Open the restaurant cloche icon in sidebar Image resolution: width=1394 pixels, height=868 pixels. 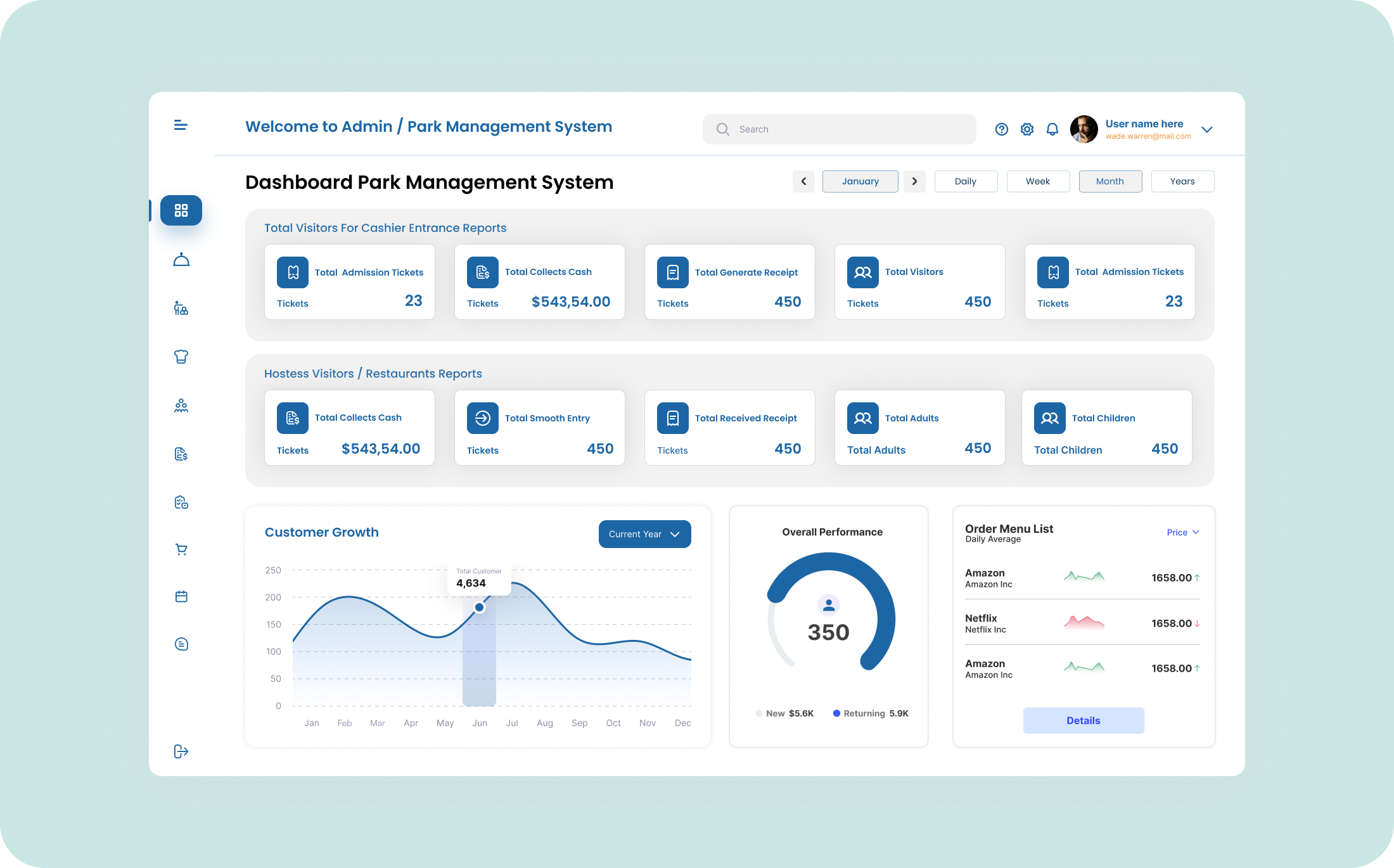(181, 259)
